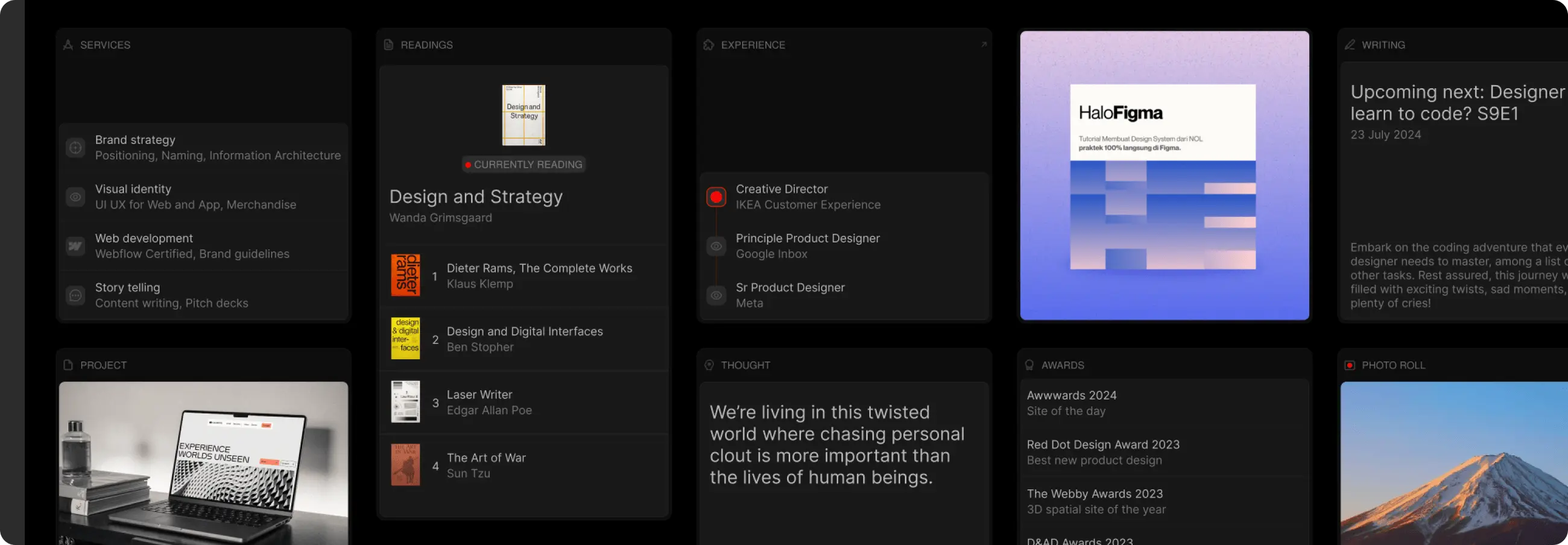Click the Sun Tzu author name

tap(468, 474)
